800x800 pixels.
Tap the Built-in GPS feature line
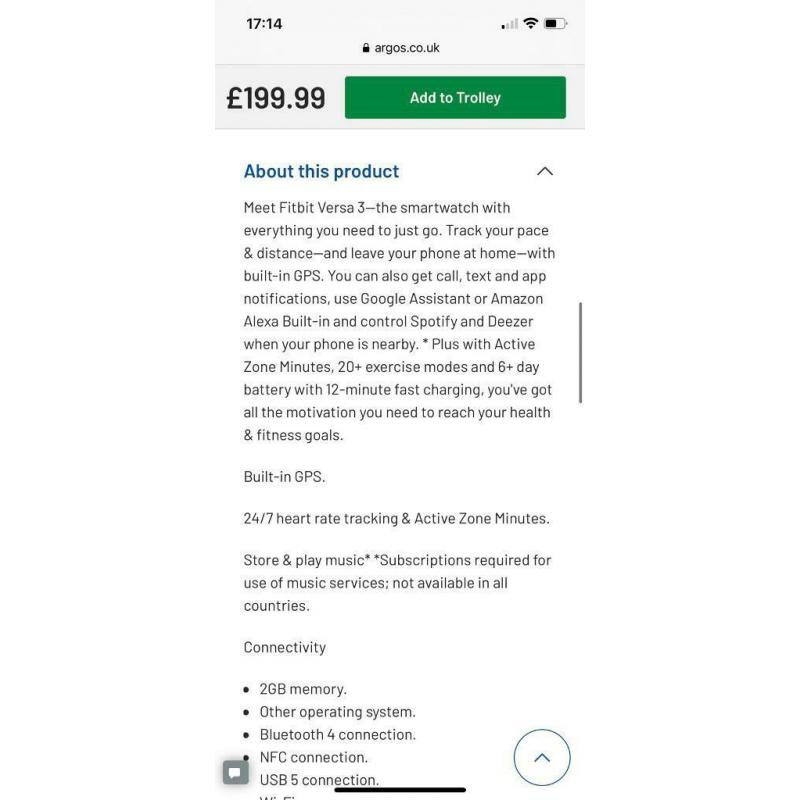coord(284,477)
